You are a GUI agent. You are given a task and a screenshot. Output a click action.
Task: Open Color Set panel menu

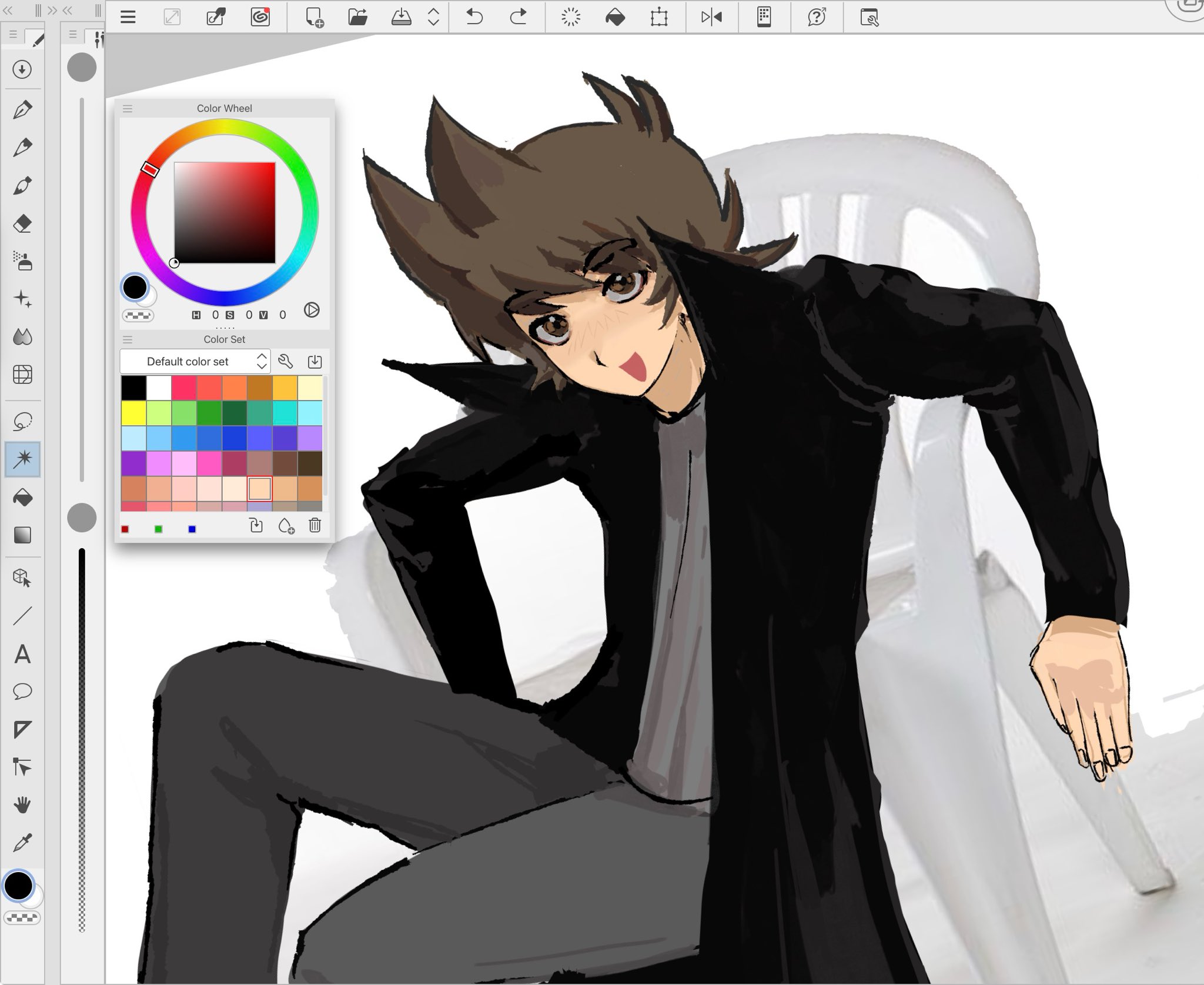coord(128,340)
